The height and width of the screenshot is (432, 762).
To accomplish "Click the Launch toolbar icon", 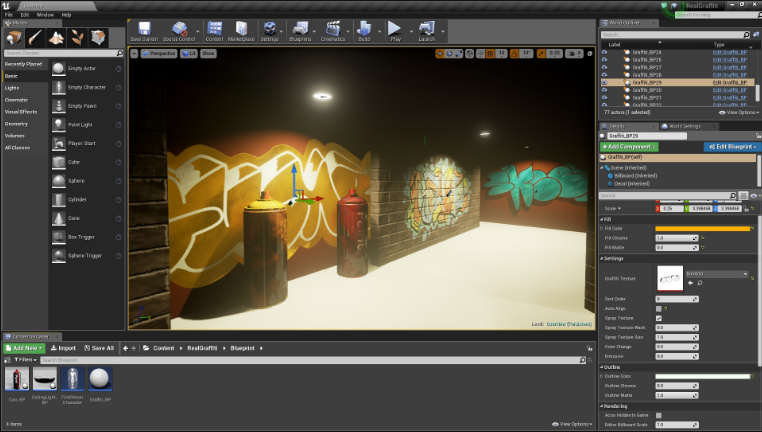I will (x=427, y=29).
